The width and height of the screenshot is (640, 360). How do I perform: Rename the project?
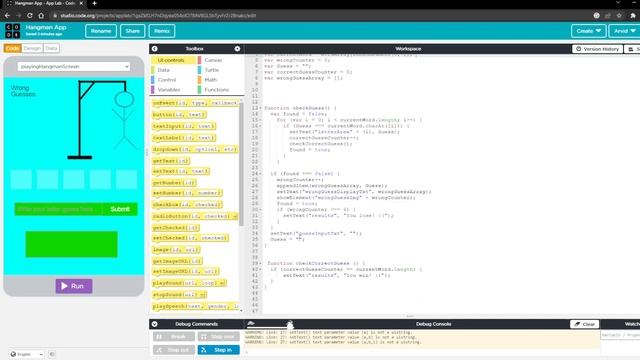[101, 31]
